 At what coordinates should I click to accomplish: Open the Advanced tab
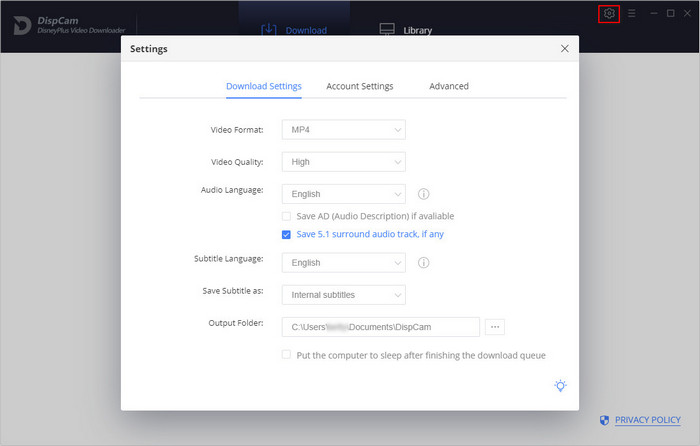(x=449, y=86)
